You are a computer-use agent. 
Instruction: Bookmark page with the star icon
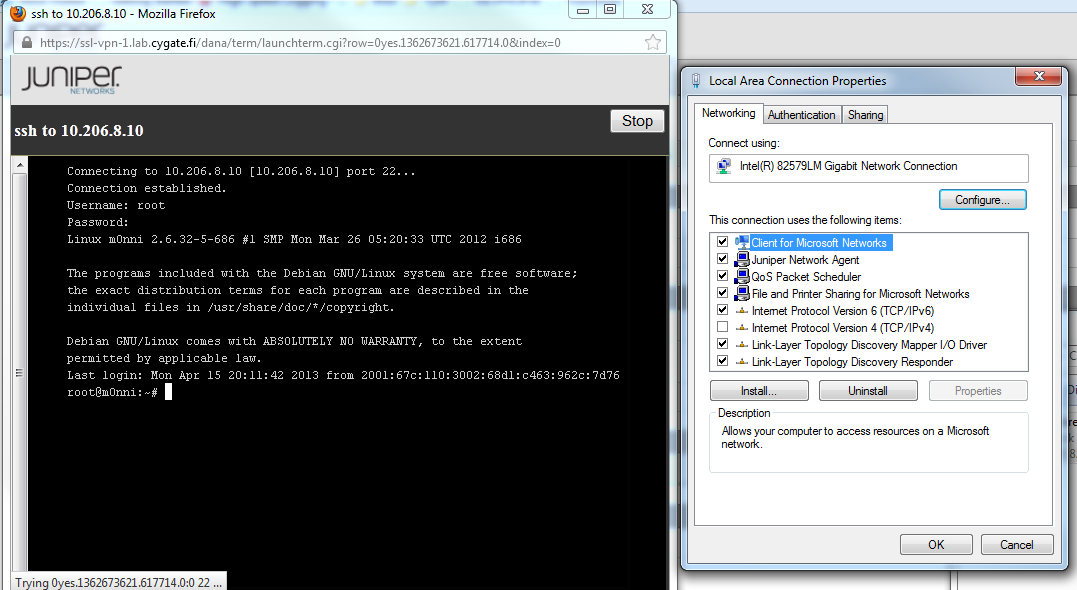point(653,43)
